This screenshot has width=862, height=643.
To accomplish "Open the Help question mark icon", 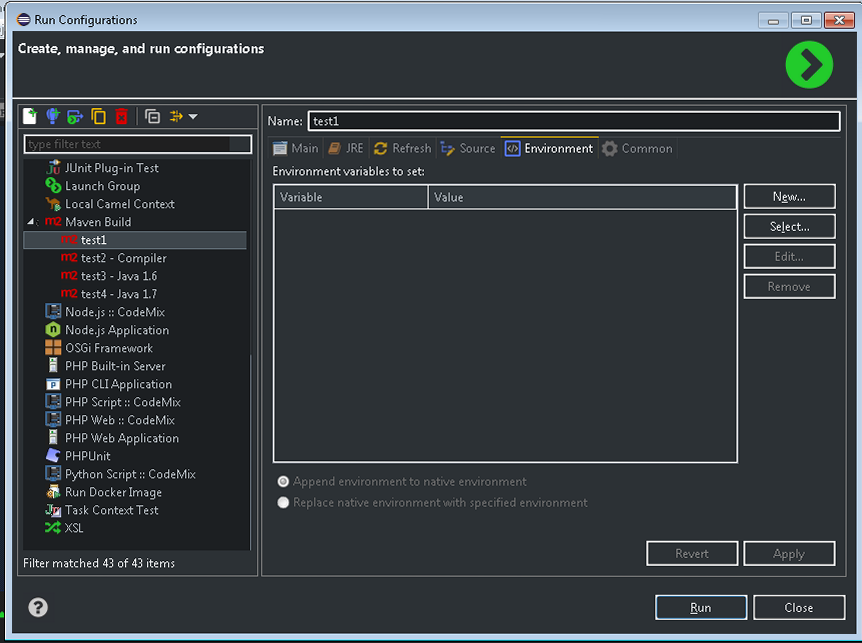I will 38,607.
